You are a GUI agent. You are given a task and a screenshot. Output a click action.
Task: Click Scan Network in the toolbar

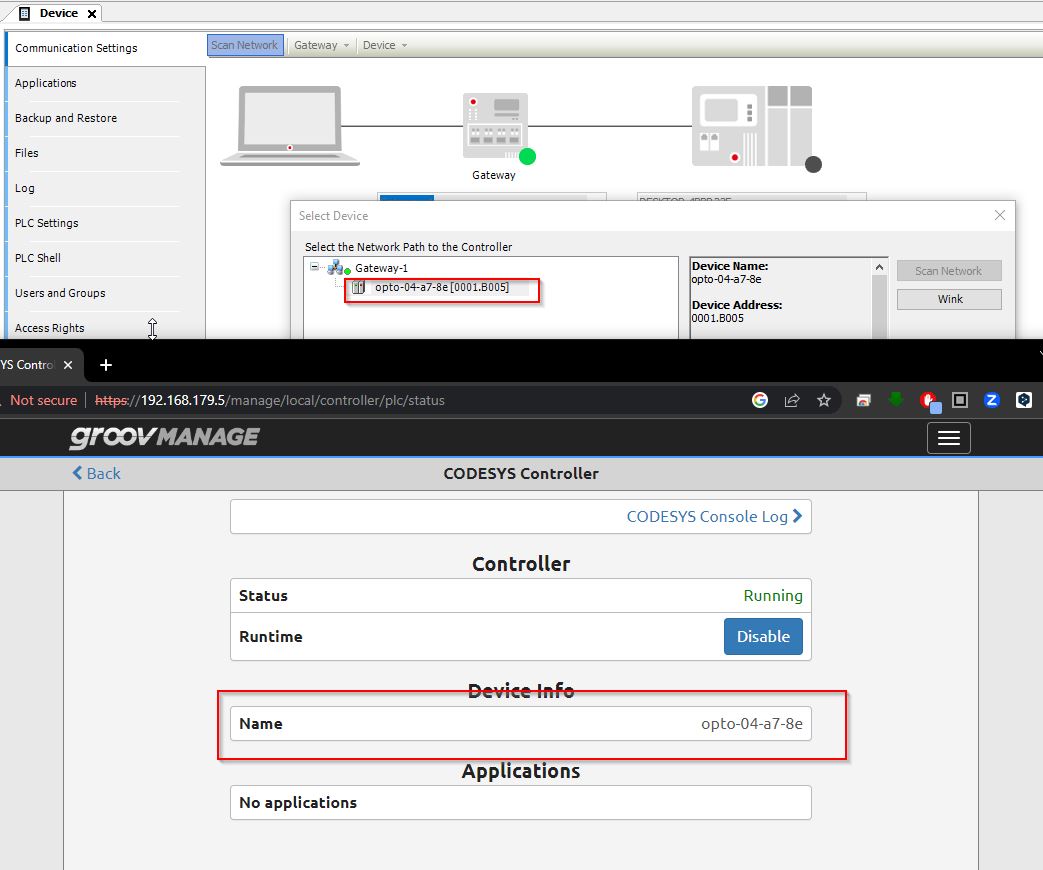pos(245,45)
